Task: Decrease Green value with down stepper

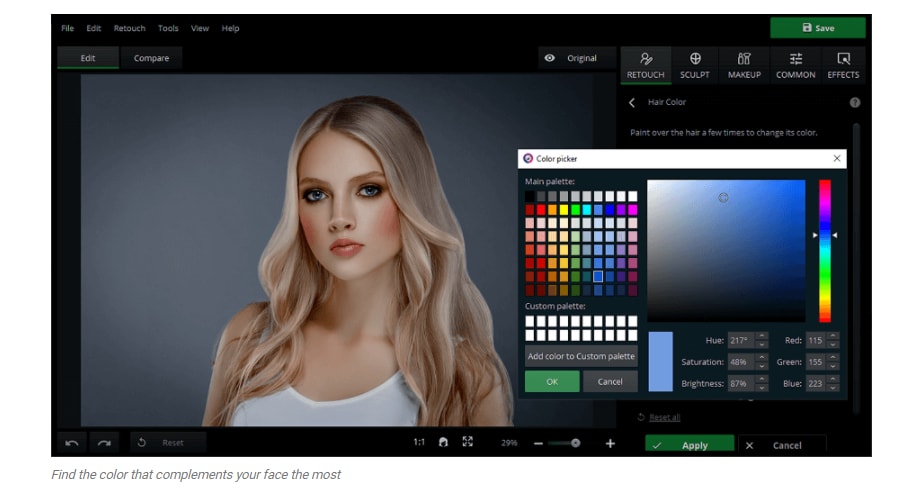Action: pos(833,366)
